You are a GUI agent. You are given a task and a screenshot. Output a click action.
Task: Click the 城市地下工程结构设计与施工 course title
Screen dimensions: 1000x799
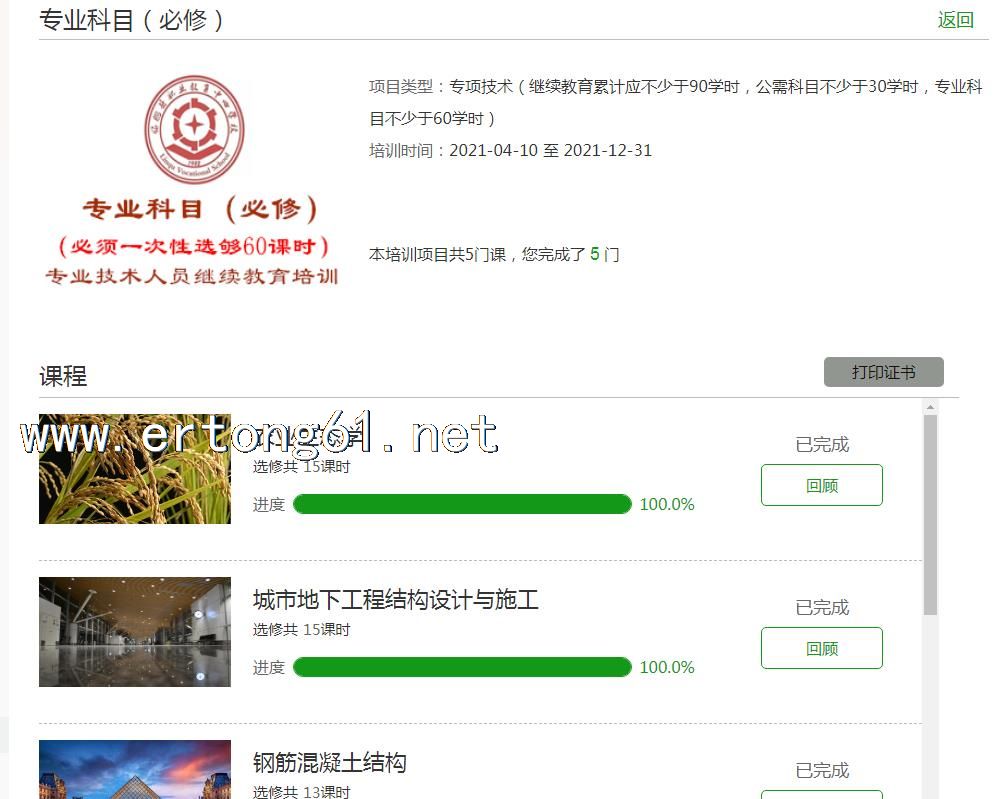395,599
